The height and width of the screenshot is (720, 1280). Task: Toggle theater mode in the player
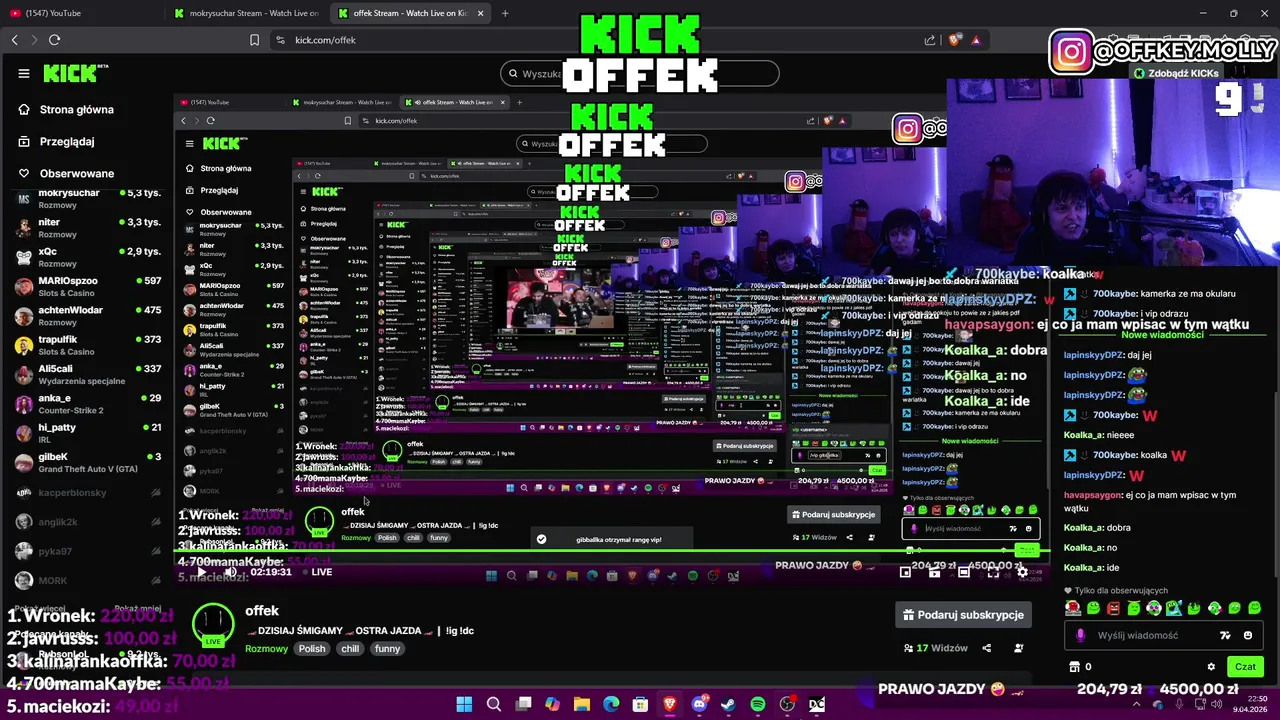click(964, 572)
